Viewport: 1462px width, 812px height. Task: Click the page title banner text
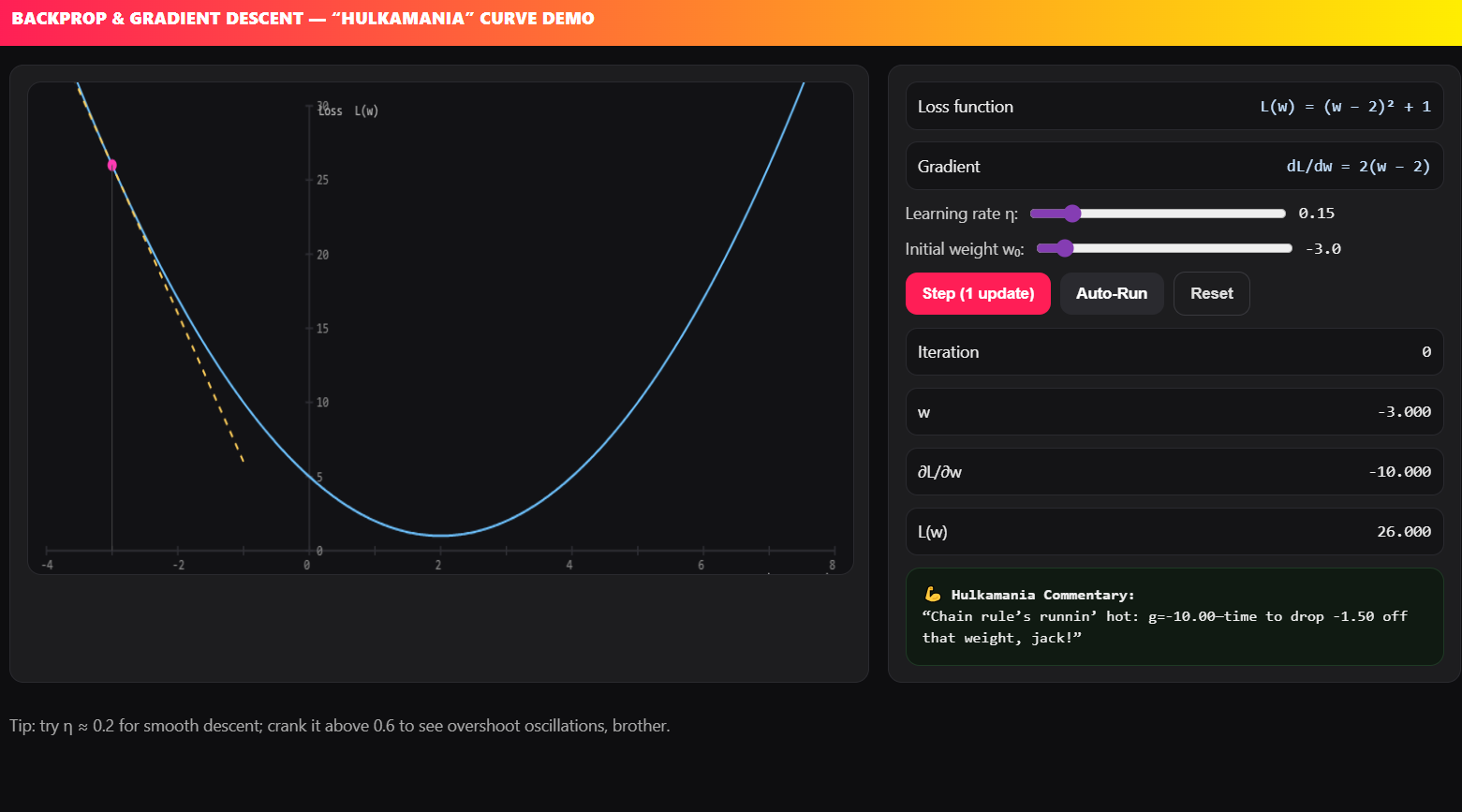click(x=303, y=19)
